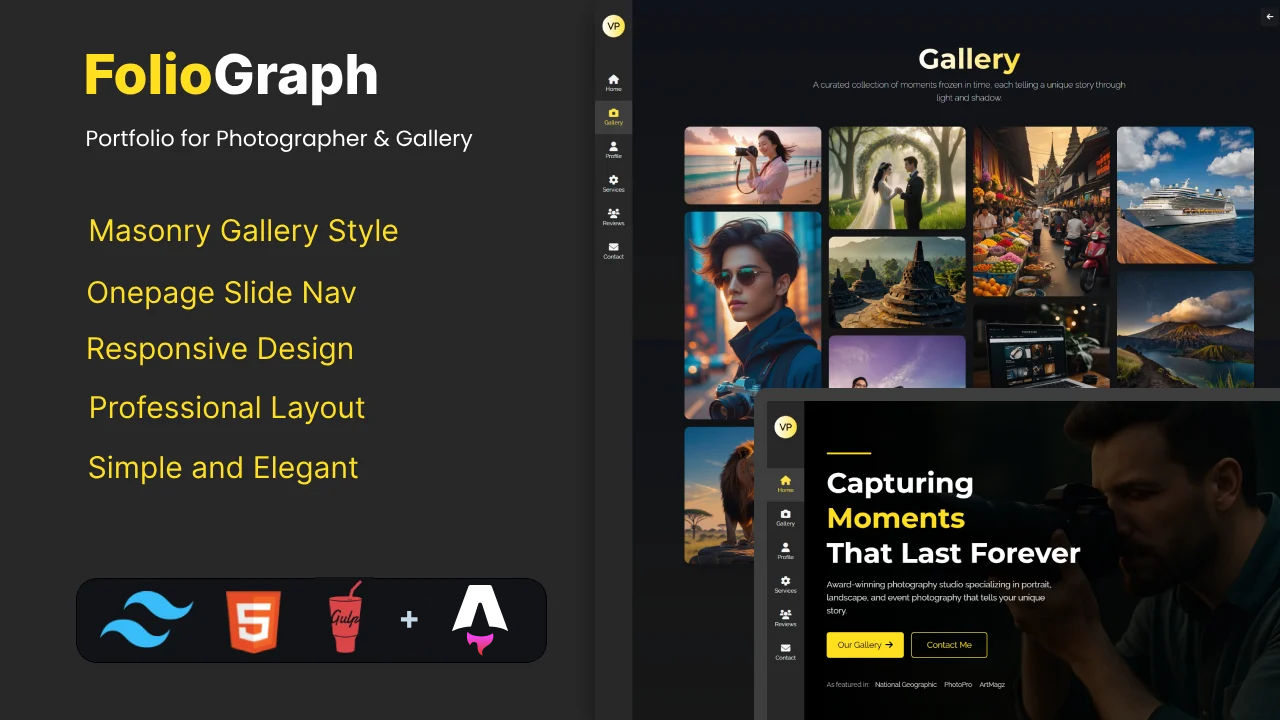Click the Our Gallery button

(x=864, y=645)
